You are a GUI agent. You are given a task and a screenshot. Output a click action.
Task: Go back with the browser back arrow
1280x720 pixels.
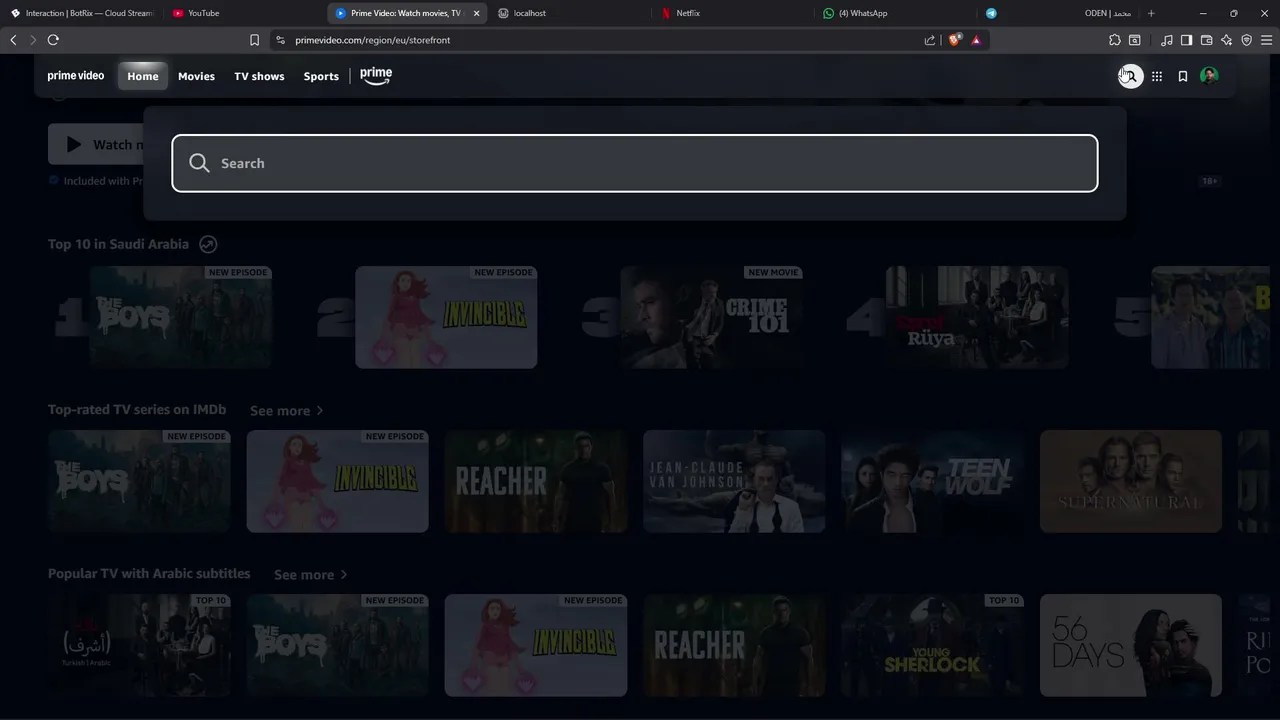point(13,40)
